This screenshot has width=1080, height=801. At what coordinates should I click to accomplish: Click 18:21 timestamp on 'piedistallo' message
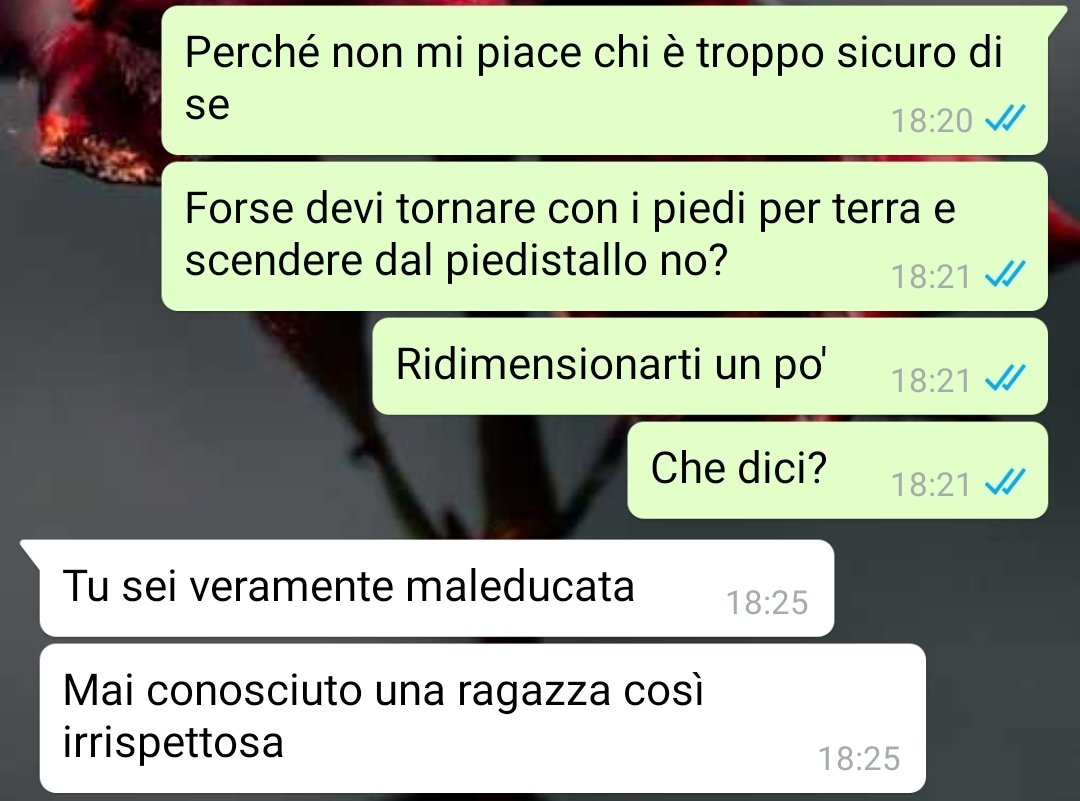[x=931, y=277]
